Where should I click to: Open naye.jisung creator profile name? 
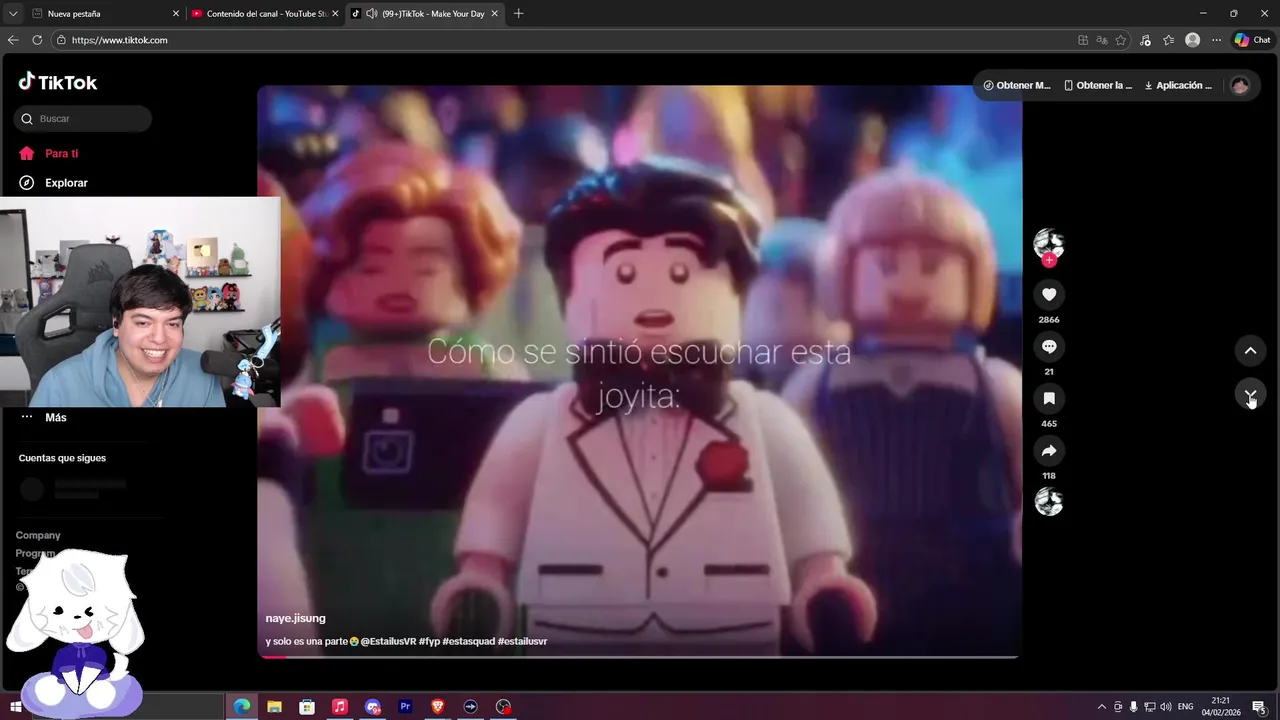(x=295, y=618)
